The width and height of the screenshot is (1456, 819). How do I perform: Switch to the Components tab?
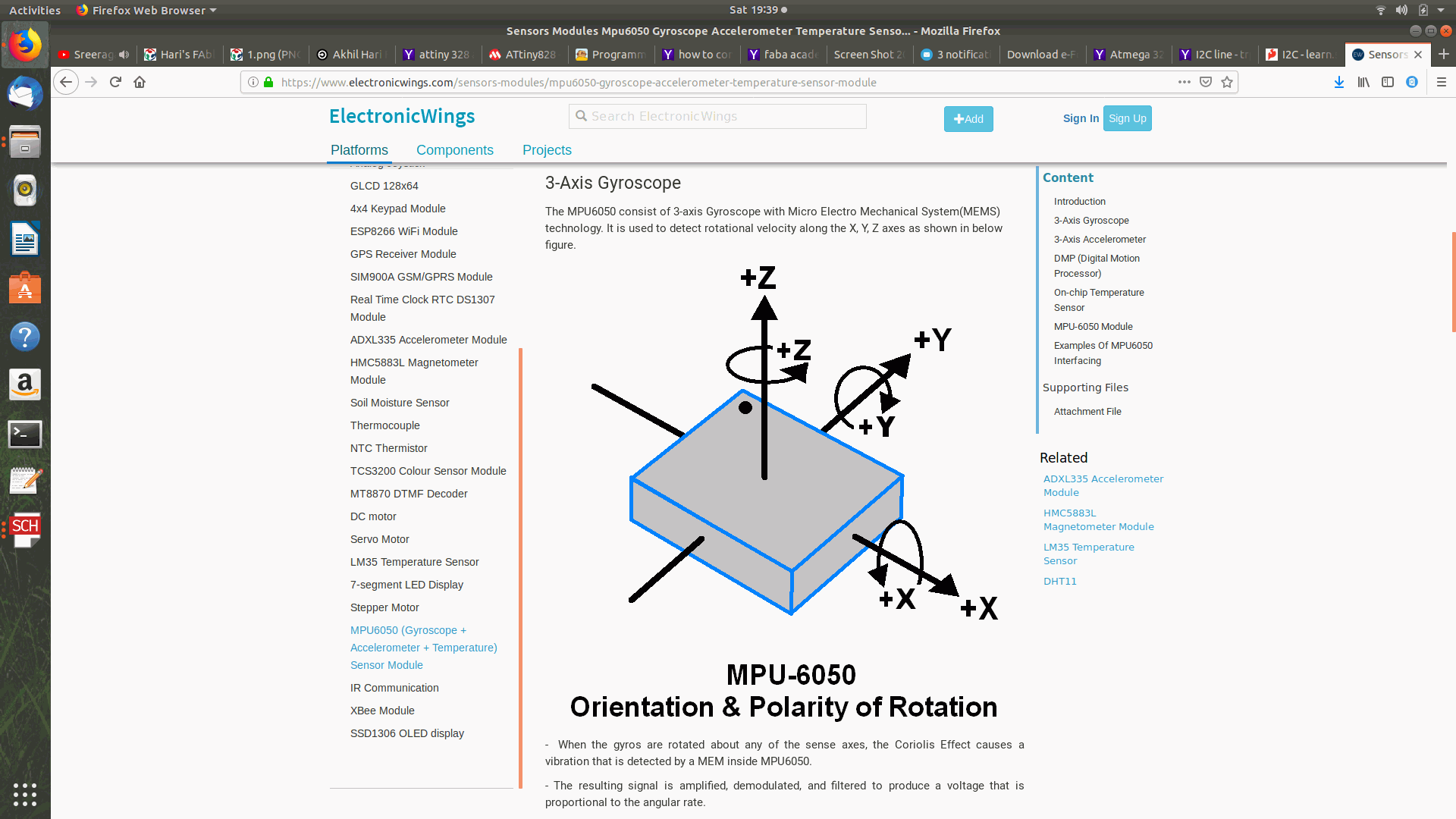pyautogui.click(x=454, y=150)
